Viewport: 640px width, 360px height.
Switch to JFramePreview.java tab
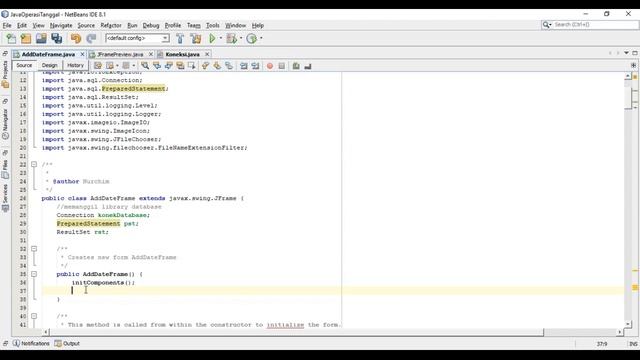coord(120,54)
